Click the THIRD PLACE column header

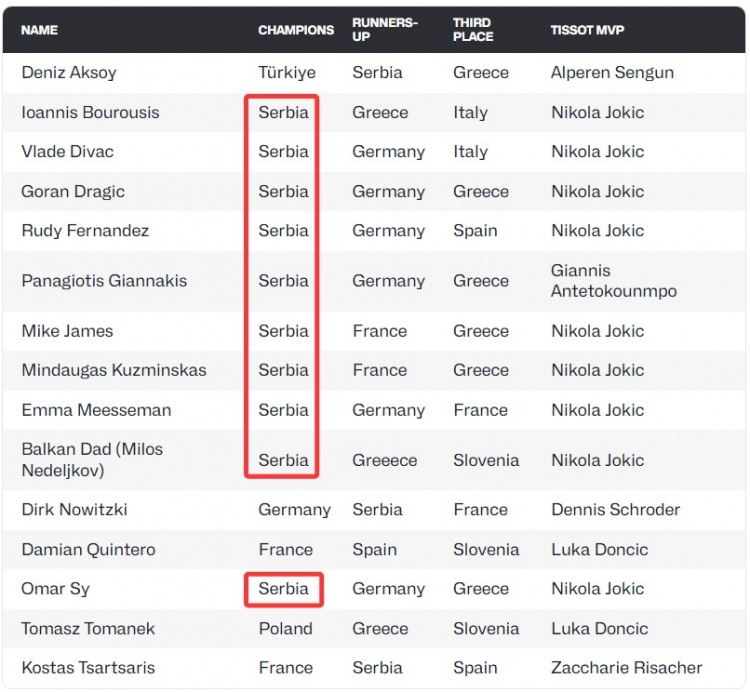click(x=473, y=30)
